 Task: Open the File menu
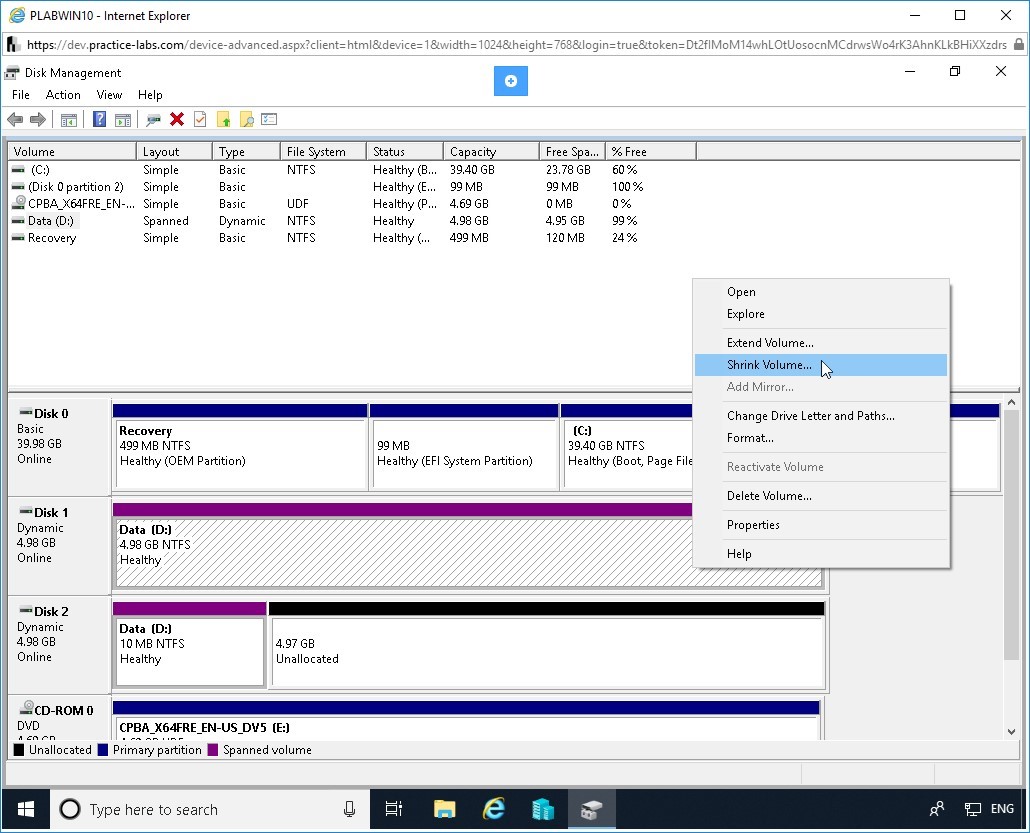click(21, 95)
